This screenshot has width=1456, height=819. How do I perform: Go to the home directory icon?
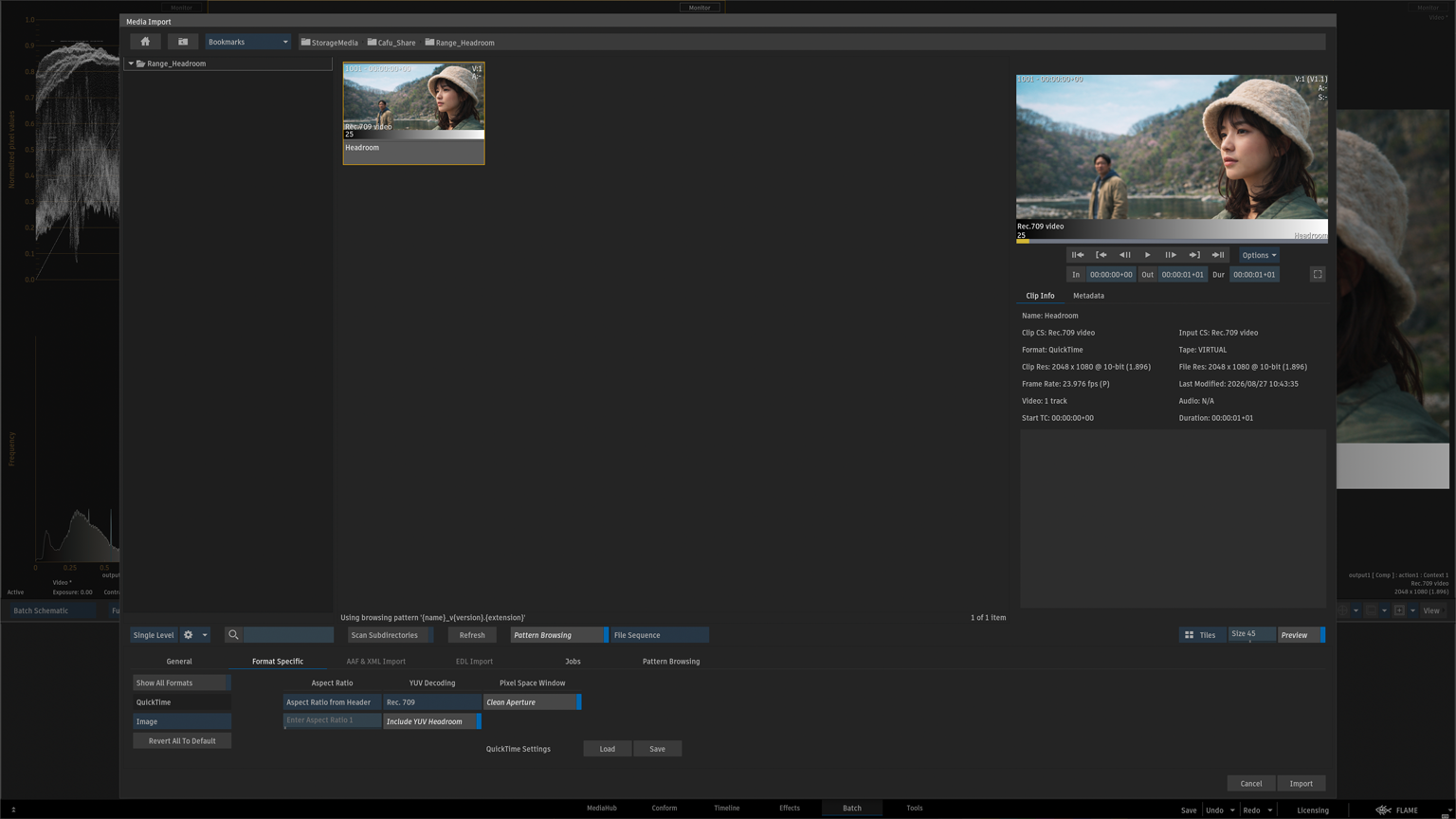(x=145, y=42)
